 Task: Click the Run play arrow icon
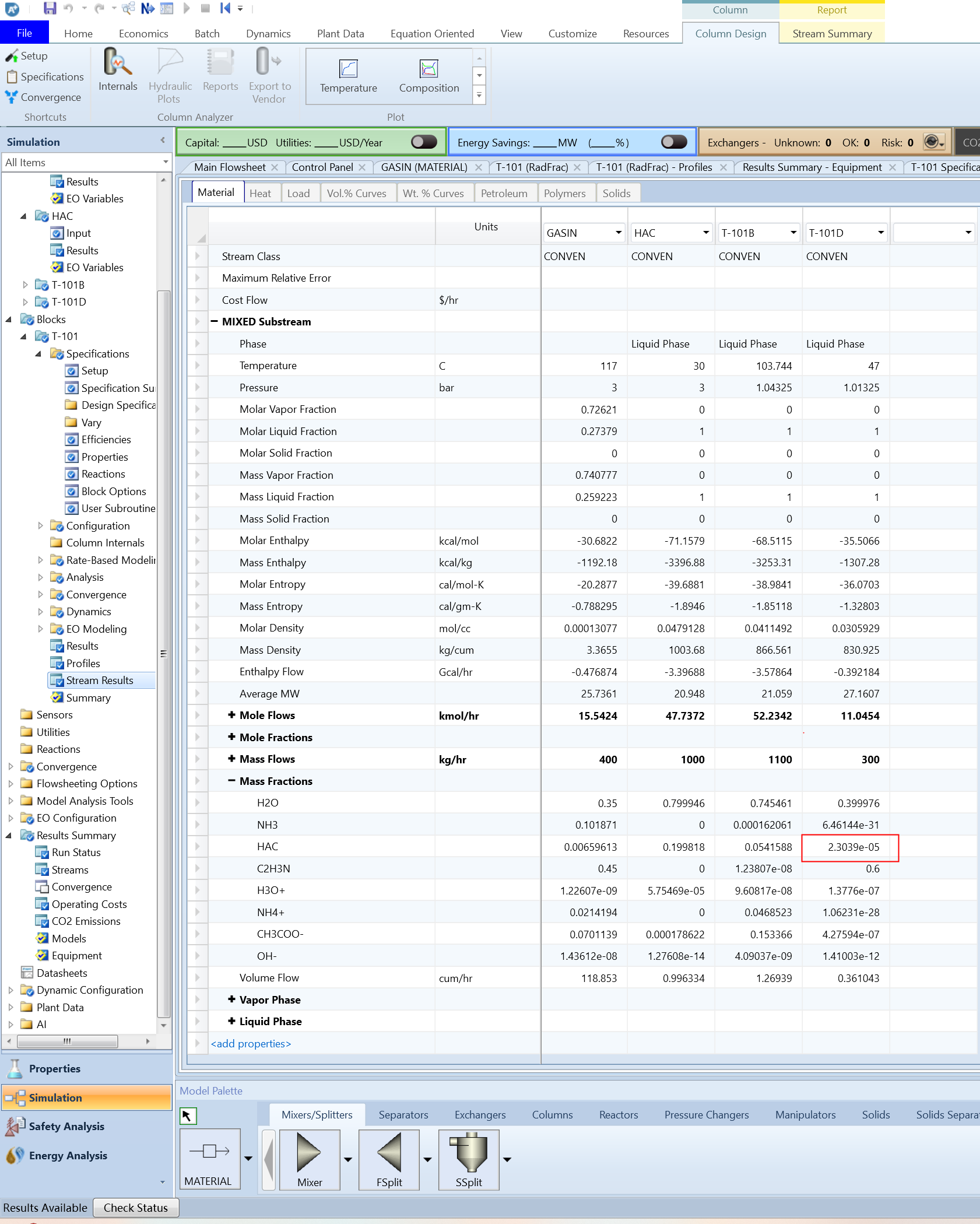click(187, 8)
